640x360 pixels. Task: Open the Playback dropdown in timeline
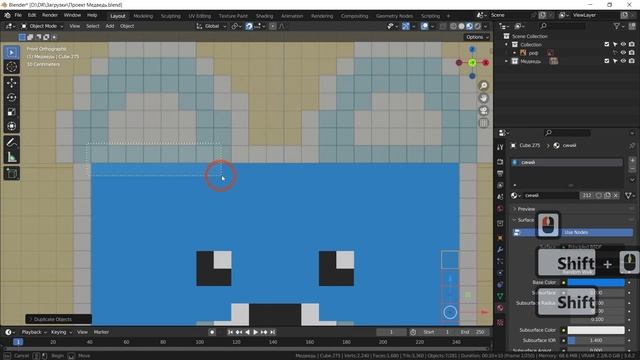34,332
